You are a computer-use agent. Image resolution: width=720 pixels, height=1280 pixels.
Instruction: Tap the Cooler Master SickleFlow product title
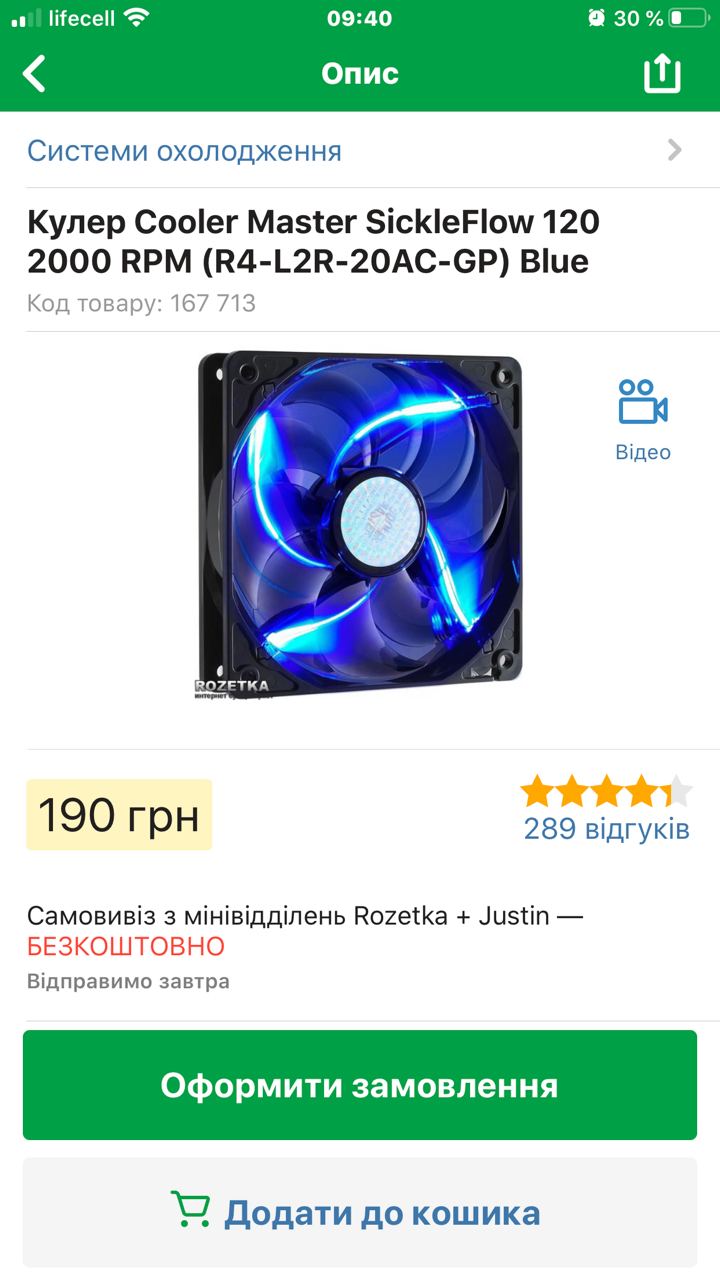point(313,241)
